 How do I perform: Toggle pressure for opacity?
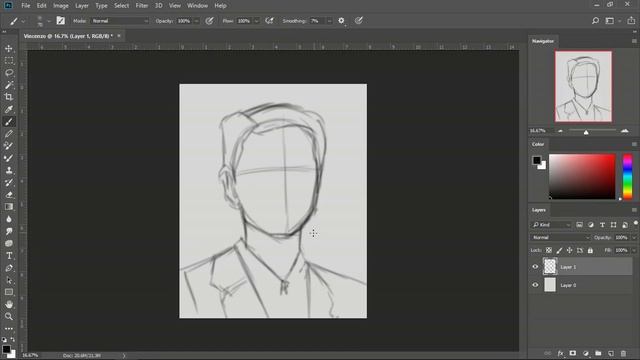[x=209, y=21]
